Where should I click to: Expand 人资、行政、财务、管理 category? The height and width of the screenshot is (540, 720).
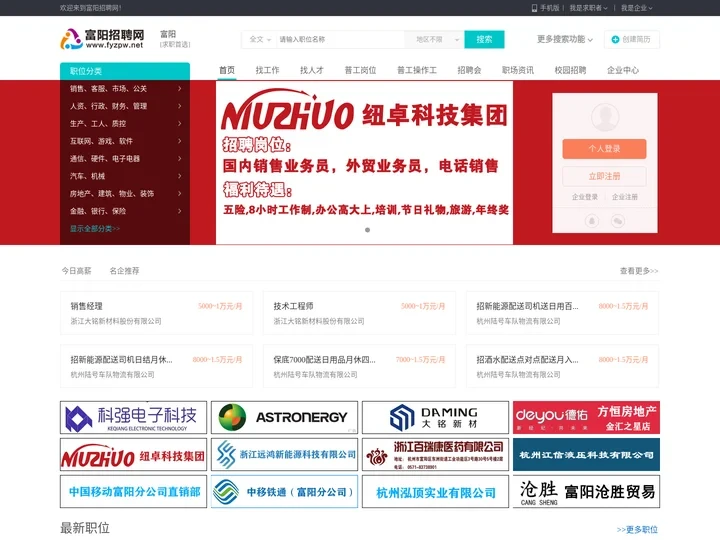click(x=125, y=106)
